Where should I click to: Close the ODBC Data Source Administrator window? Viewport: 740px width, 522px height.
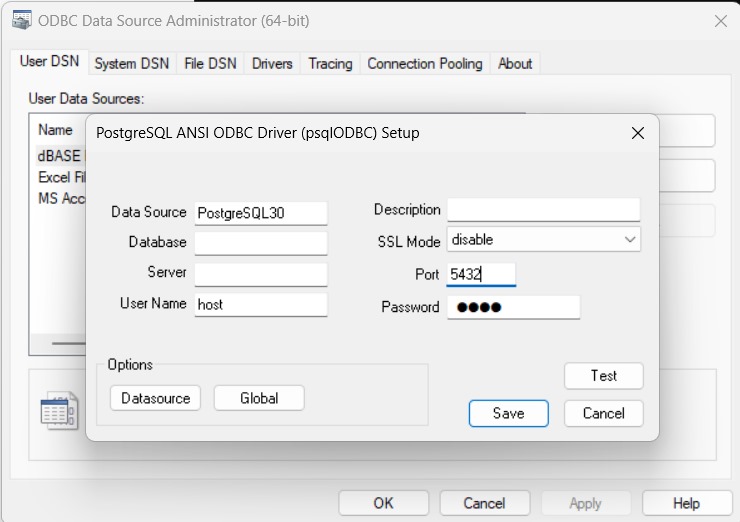tap(720, 21)
